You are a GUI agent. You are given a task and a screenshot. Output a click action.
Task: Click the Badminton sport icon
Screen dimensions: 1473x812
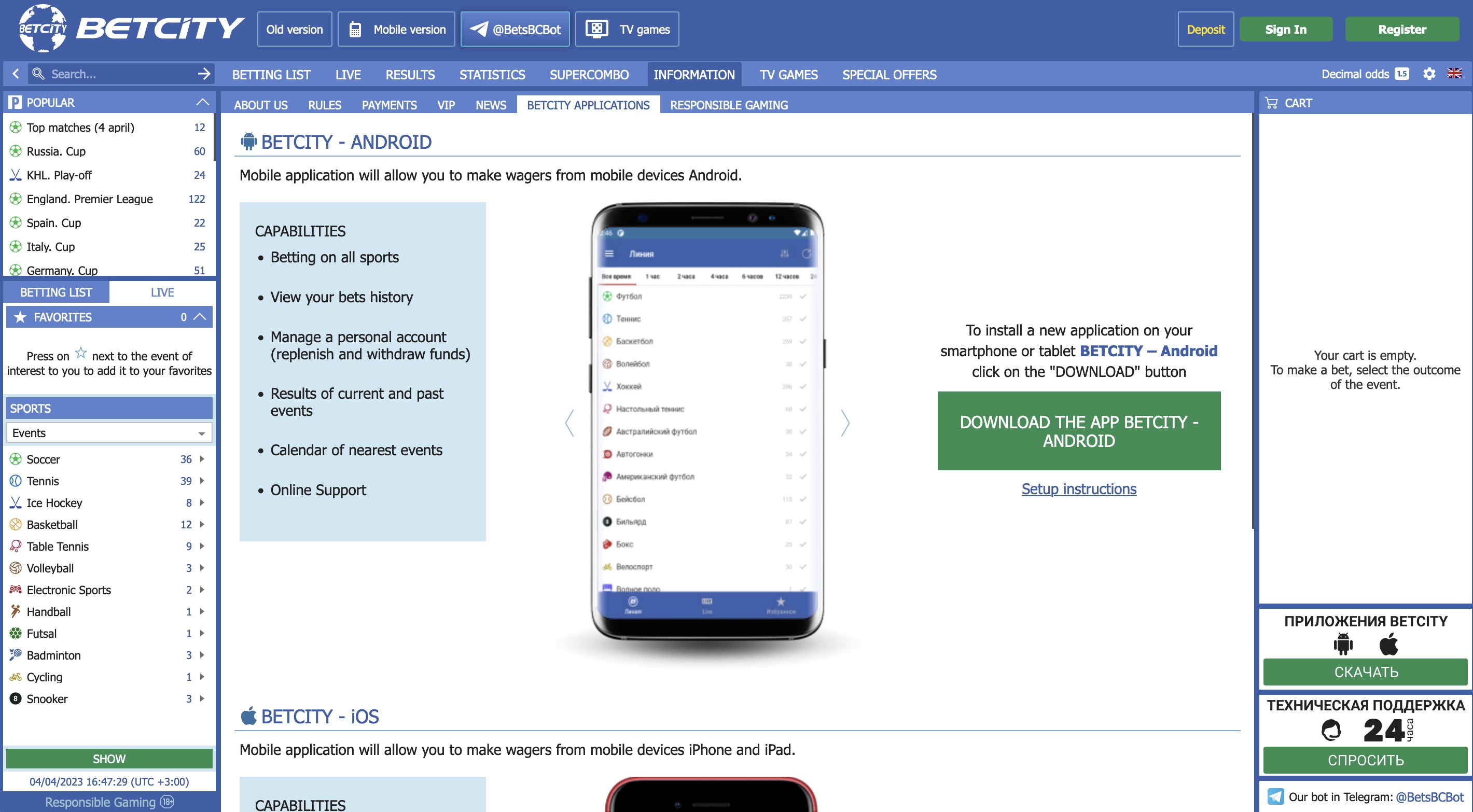click(16, 655)
